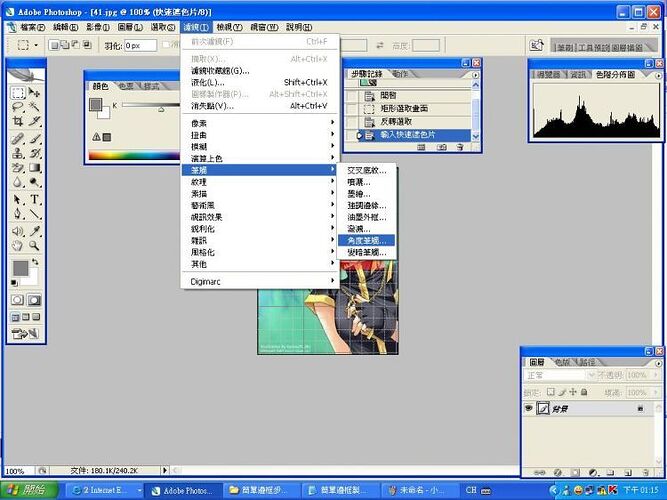This screenshot has height=500, width=667.
Task: Switch to 色版 tab in layers panel
Action: click(x=562, y=362)
